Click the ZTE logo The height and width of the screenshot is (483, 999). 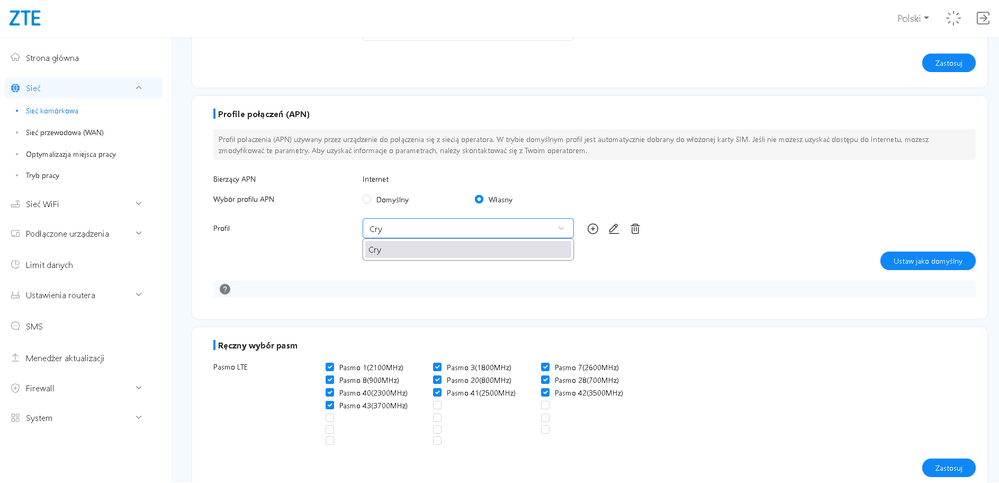25,18
